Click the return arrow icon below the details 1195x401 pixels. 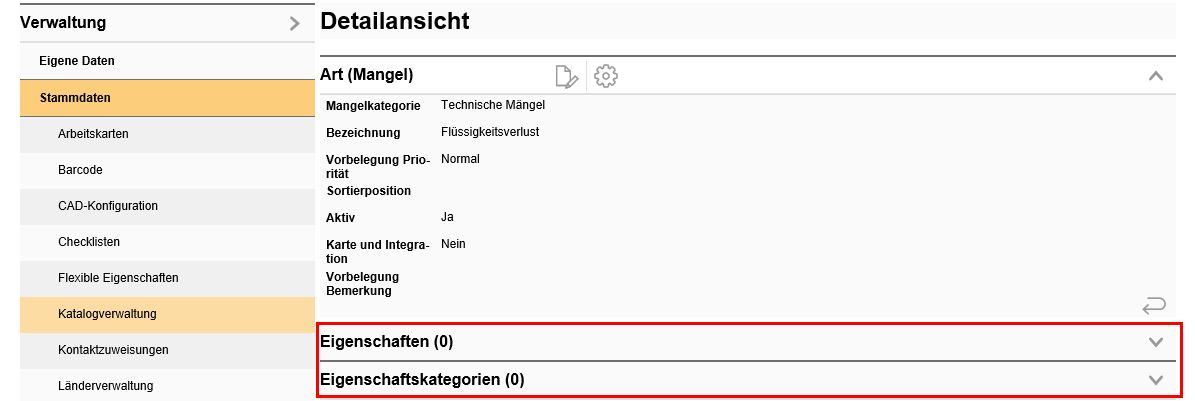[x=1154, y=304]
